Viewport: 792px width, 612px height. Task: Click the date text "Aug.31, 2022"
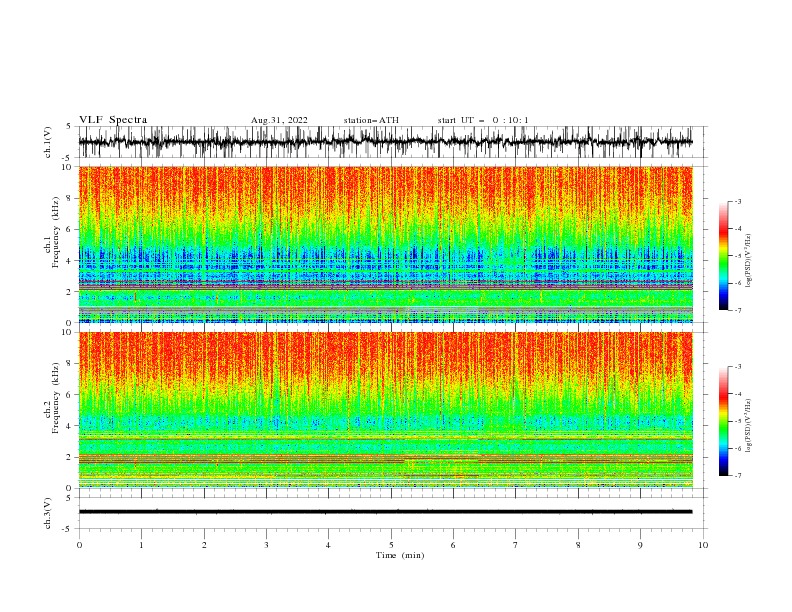[279, 120]
